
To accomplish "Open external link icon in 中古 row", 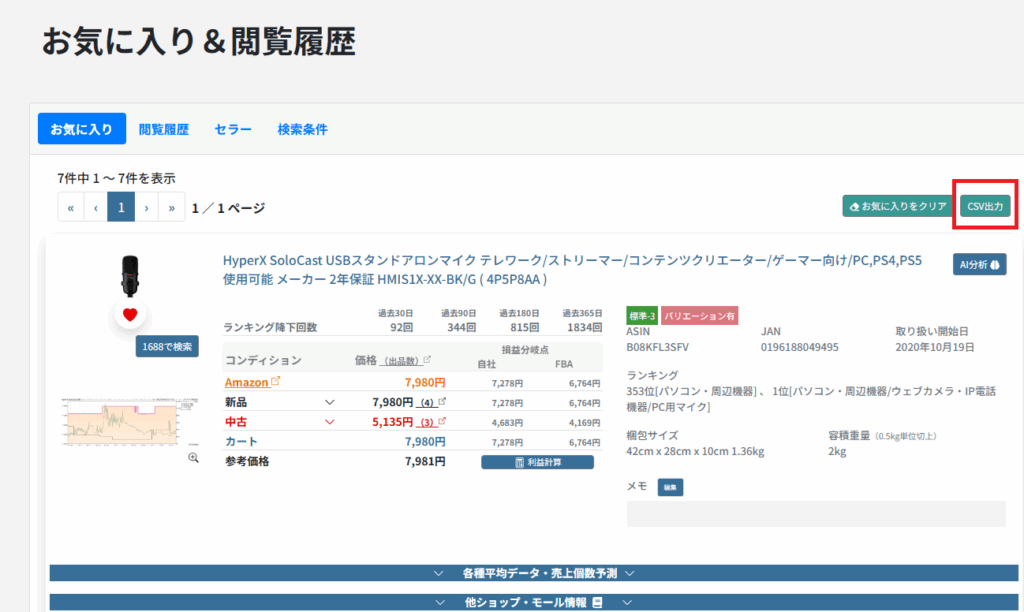I will [442, 421].
